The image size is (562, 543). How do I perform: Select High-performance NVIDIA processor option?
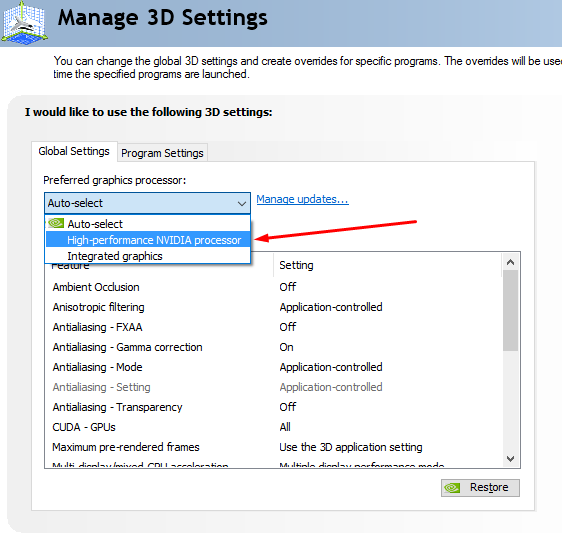(148, 240)
